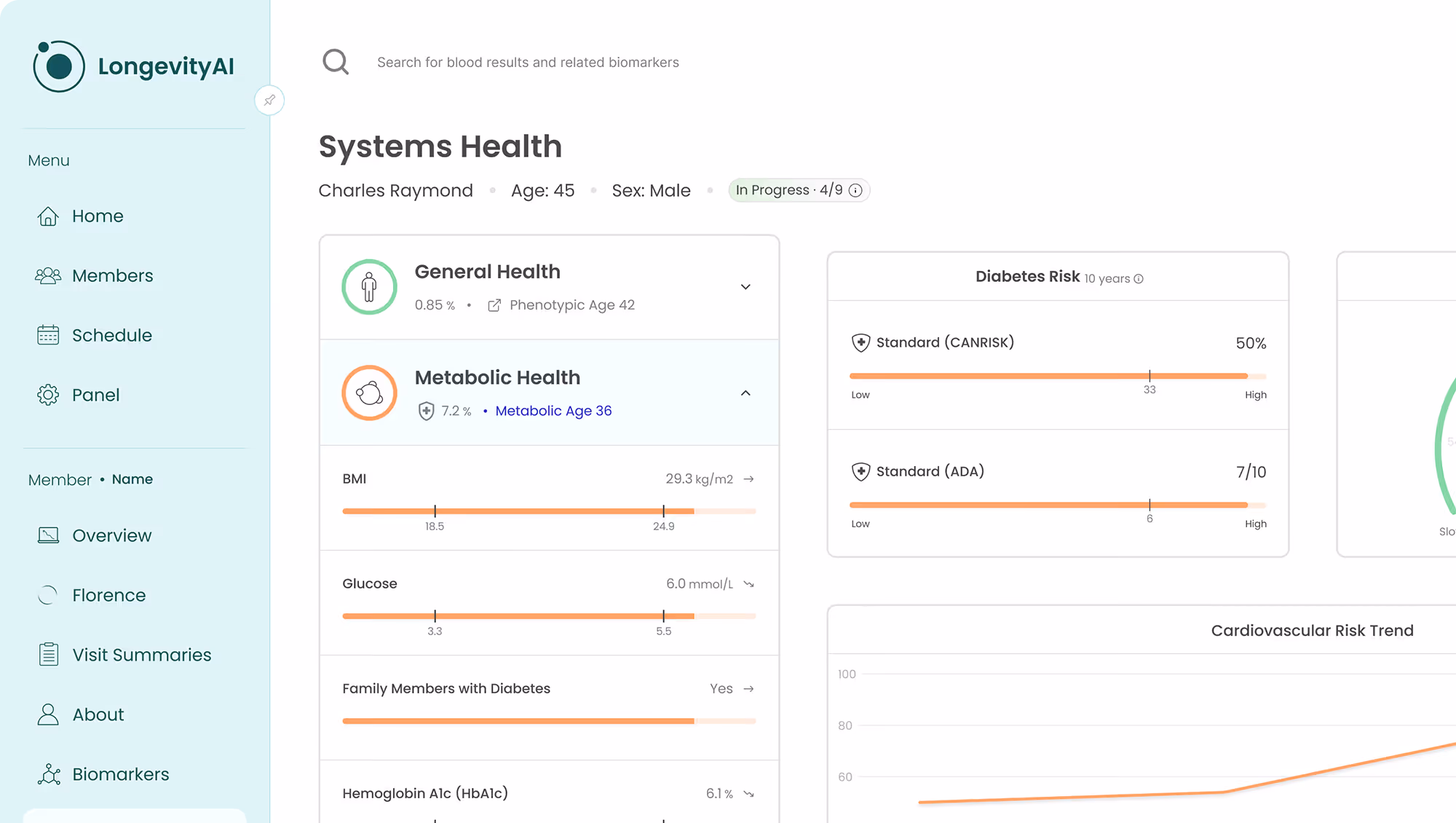Click the Standard (CANRISK) shield icon

pos(861,343)
